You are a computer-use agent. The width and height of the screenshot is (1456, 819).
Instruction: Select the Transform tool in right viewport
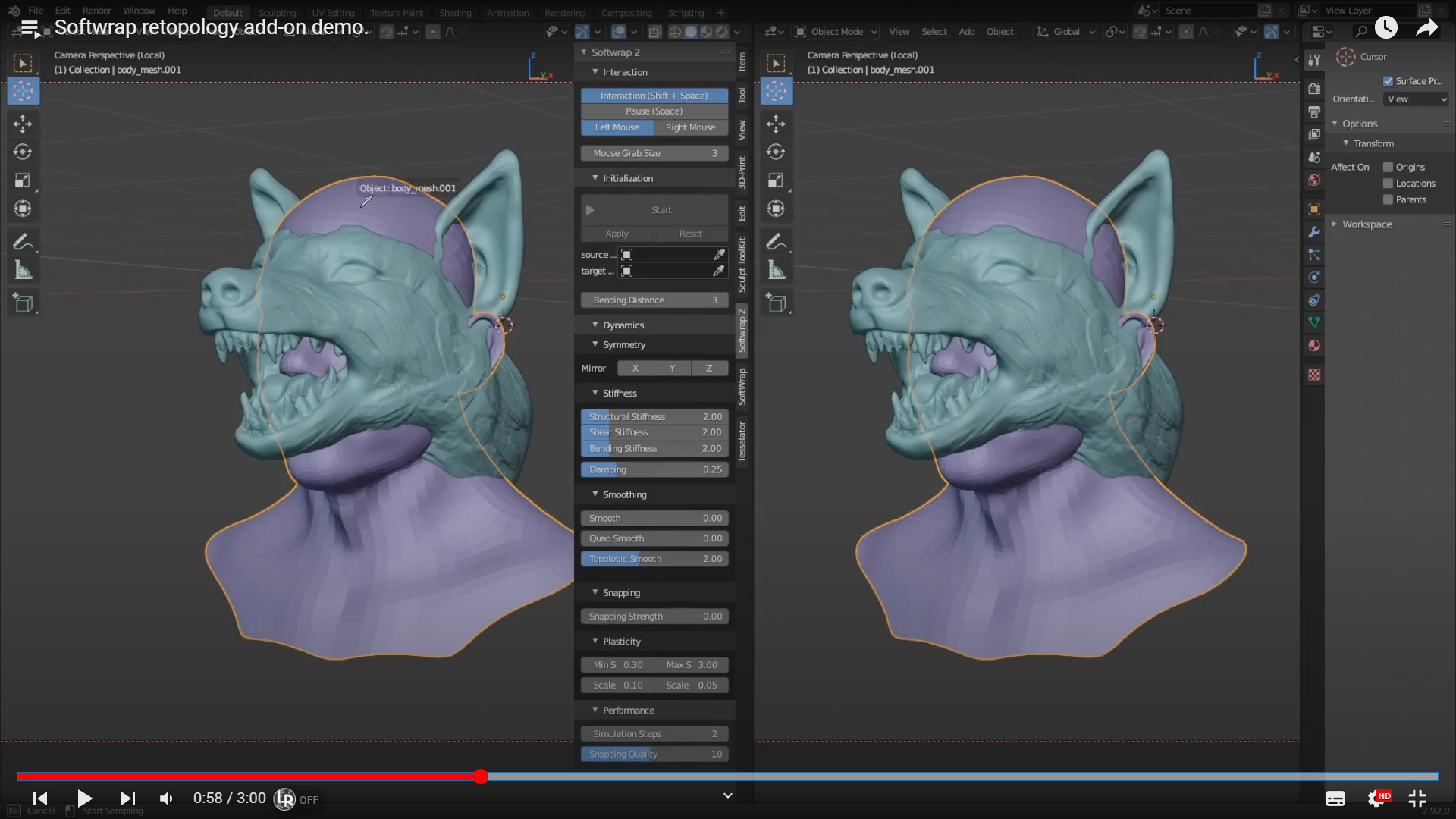[776, 209]
